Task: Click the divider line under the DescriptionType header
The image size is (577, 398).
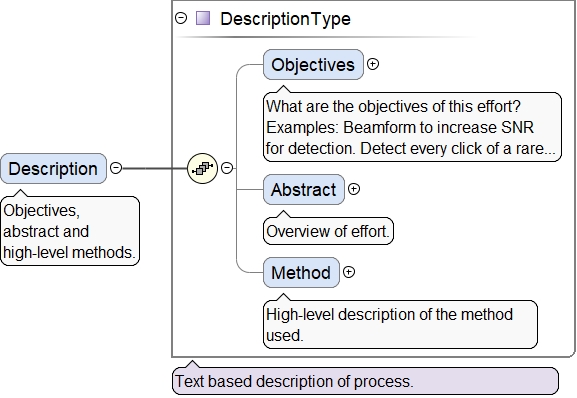Action: pos(326,37)
